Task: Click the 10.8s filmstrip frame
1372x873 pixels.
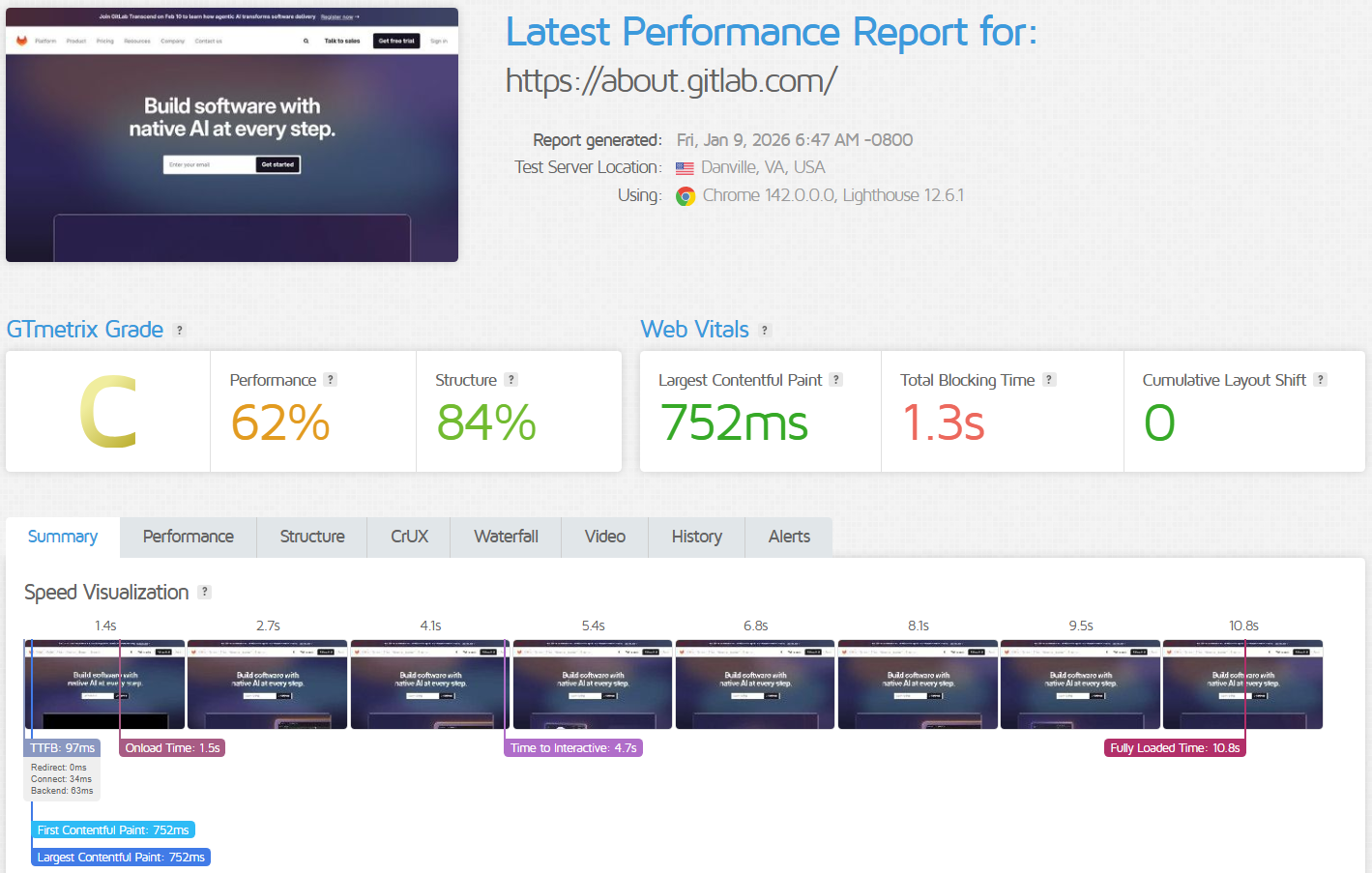Action: pos(1242,684)
